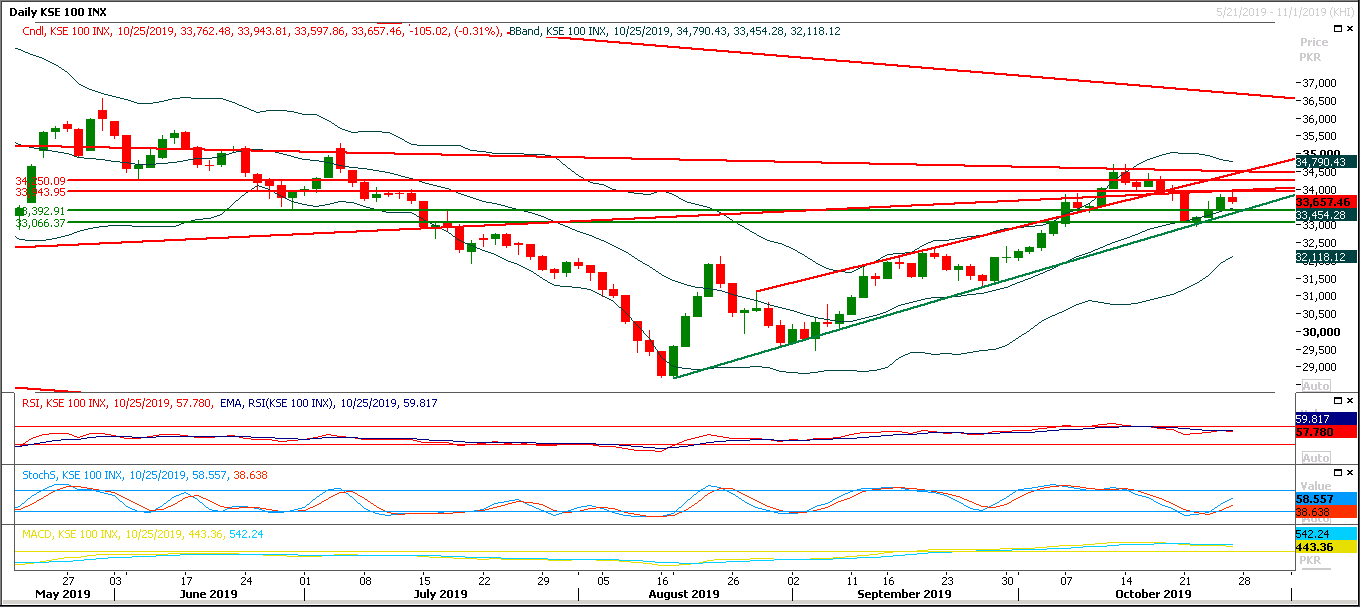
Task: Maximize the StochS indicator pane
Action: coord(1337,471)
